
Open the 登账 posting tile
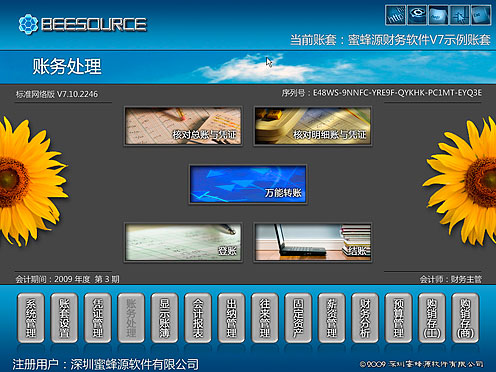183,242
